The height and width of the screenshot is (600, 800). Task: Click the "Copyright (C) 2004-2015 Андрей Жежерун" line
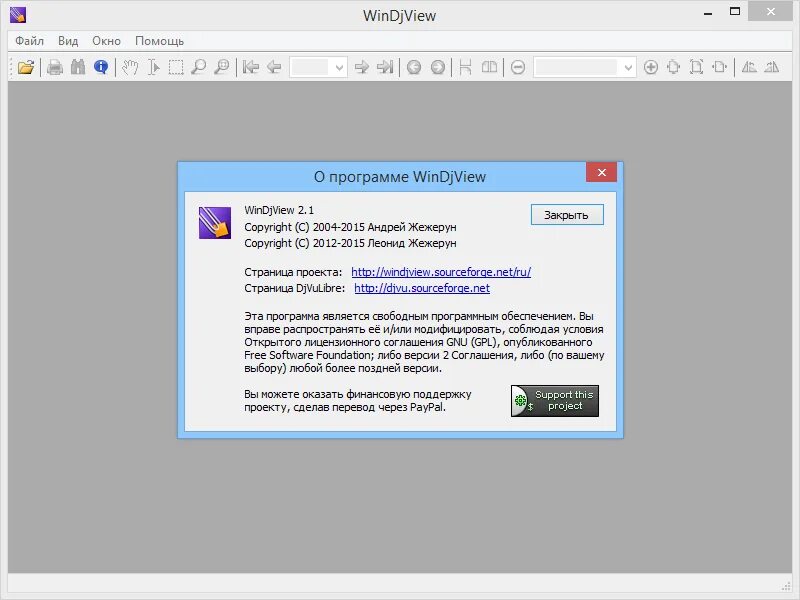(350, 227)
